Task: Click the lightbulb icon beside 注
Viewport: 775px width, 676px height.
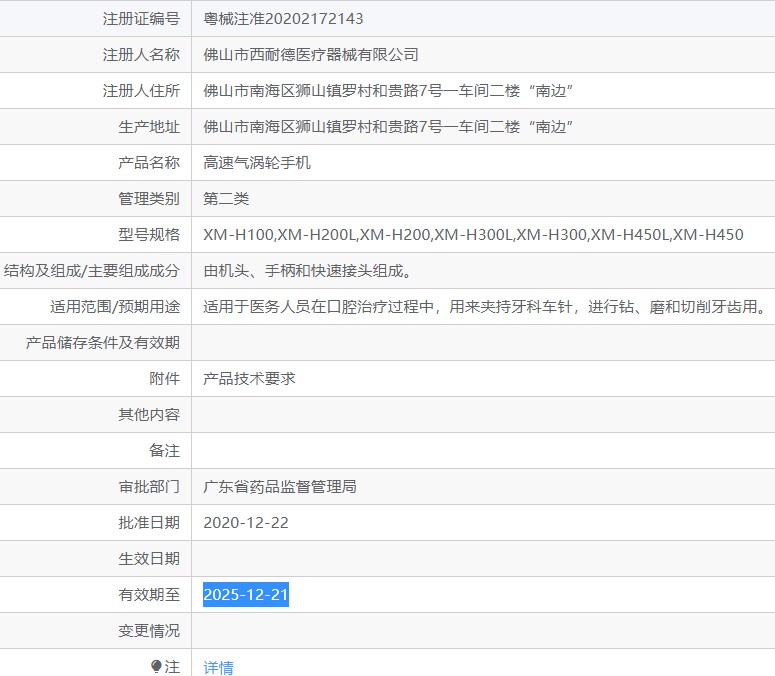Action: pos(156,667)
